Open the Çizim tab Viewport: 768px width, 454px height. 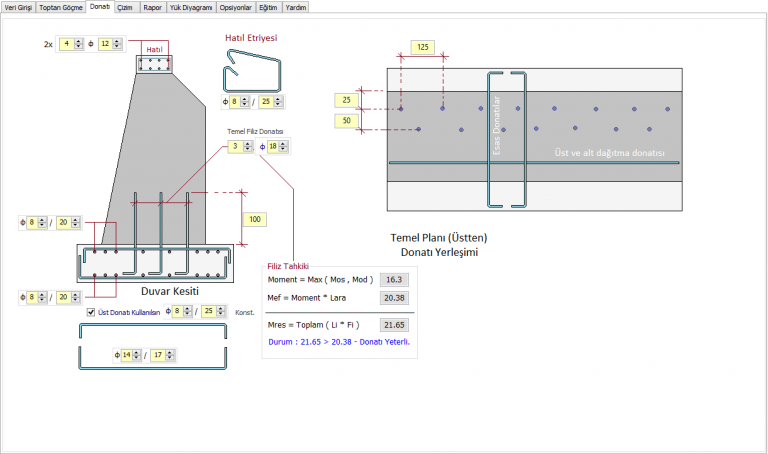pyautogui.click(x=125, y=7)
